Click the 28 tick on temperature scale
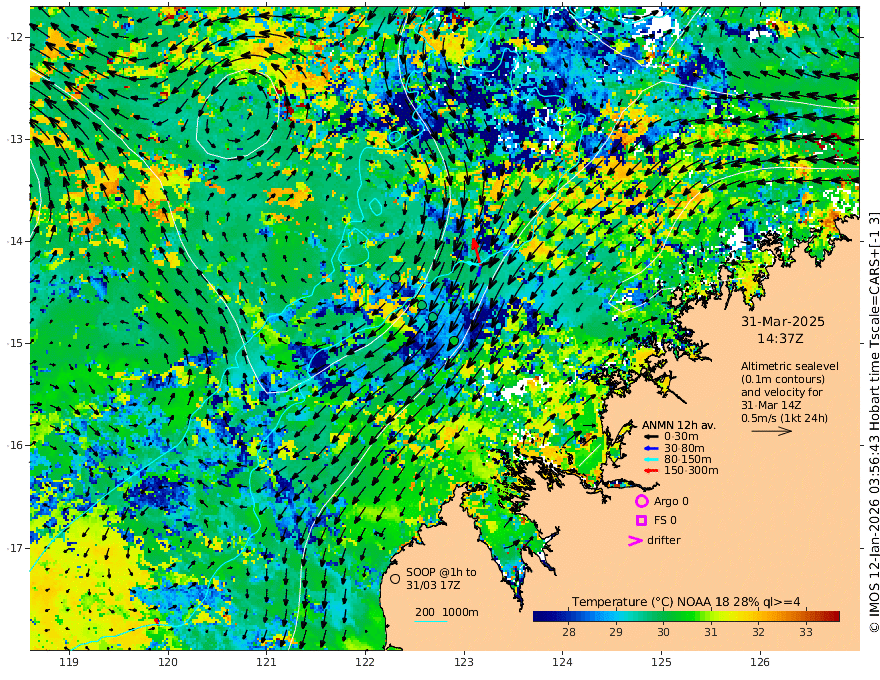The width and height of the screenshot is (880, 680). tap(569, 632)
